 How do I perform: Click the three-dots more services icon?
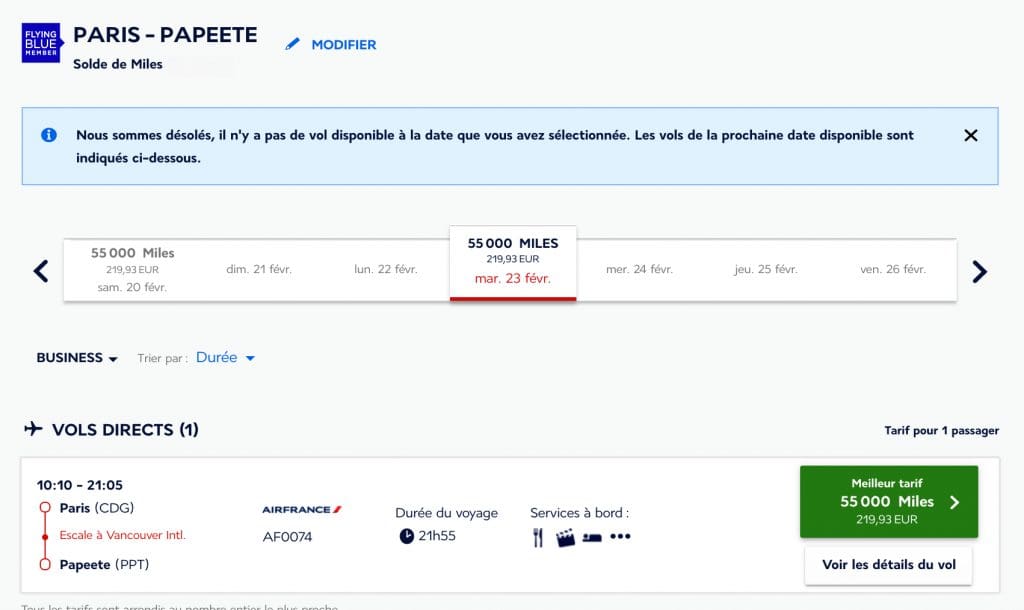(620, 536)
